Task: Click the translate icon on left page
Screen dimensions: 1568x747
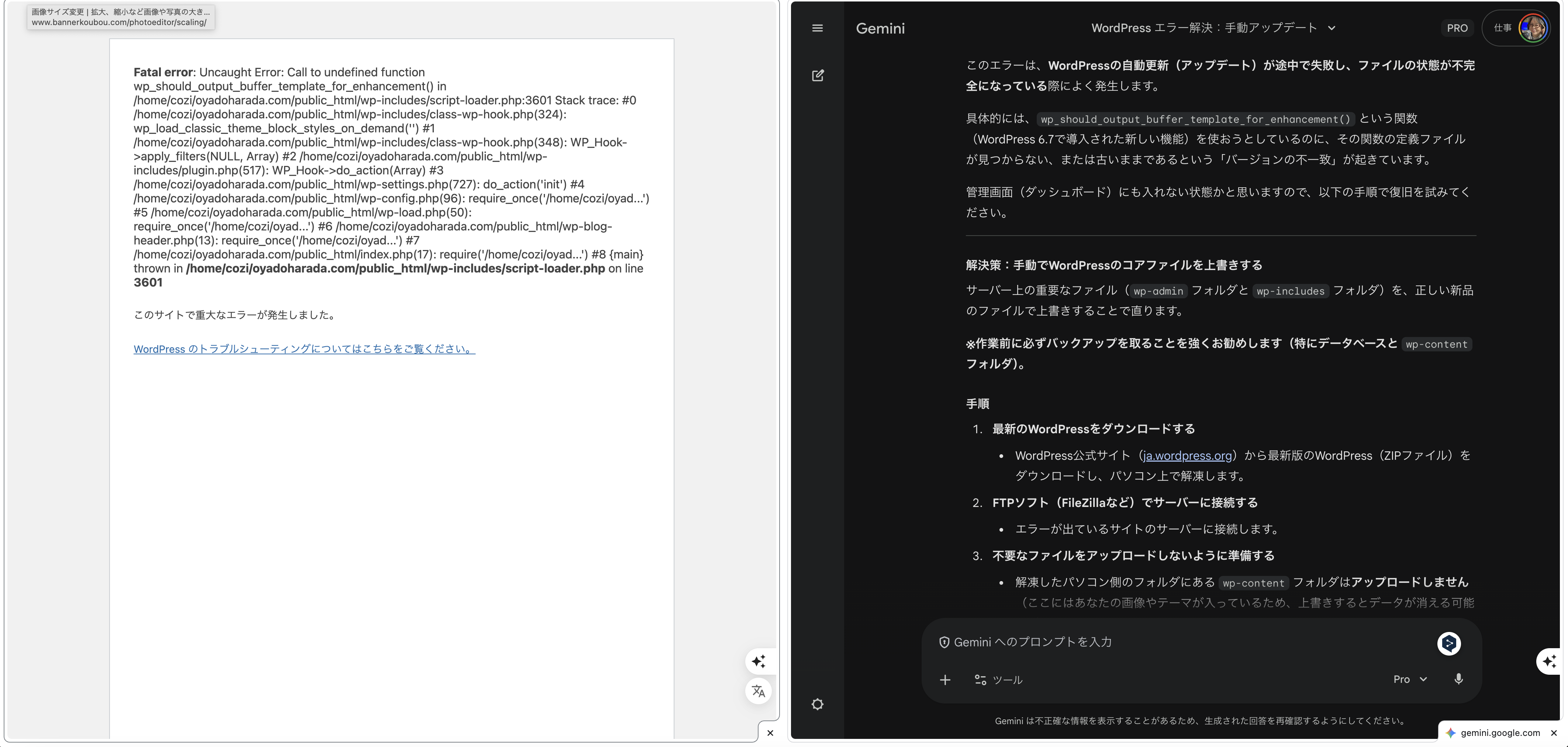Action: (x=759, y=691)
